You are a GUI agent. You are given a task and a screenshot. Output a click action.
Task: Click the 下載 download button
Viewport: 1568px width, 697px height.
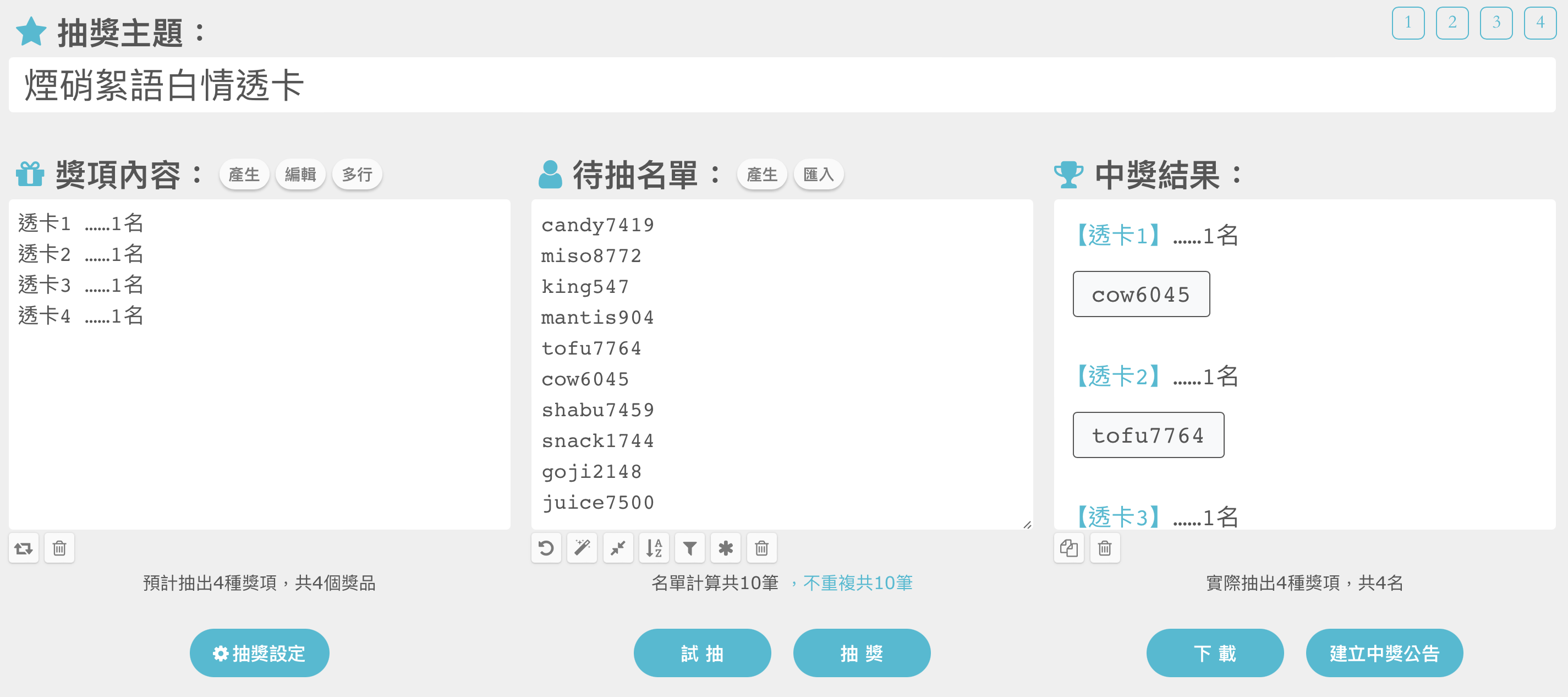coord(1215,653)
